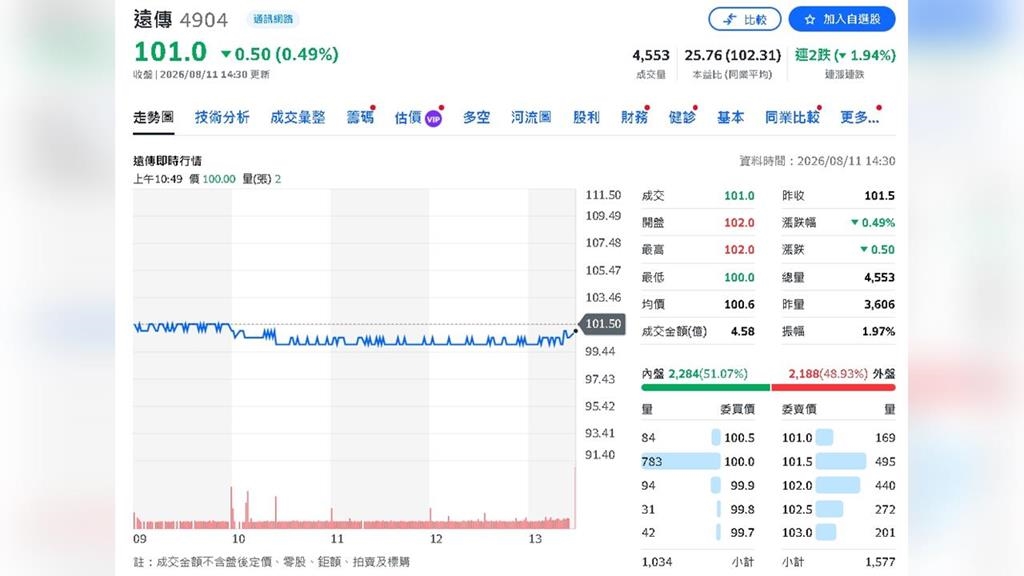The width and height of the screenshot is (1024, 576).
Task: Click the purple VIP badge icon
Action: pyautogui.click(x=433, y=119)
